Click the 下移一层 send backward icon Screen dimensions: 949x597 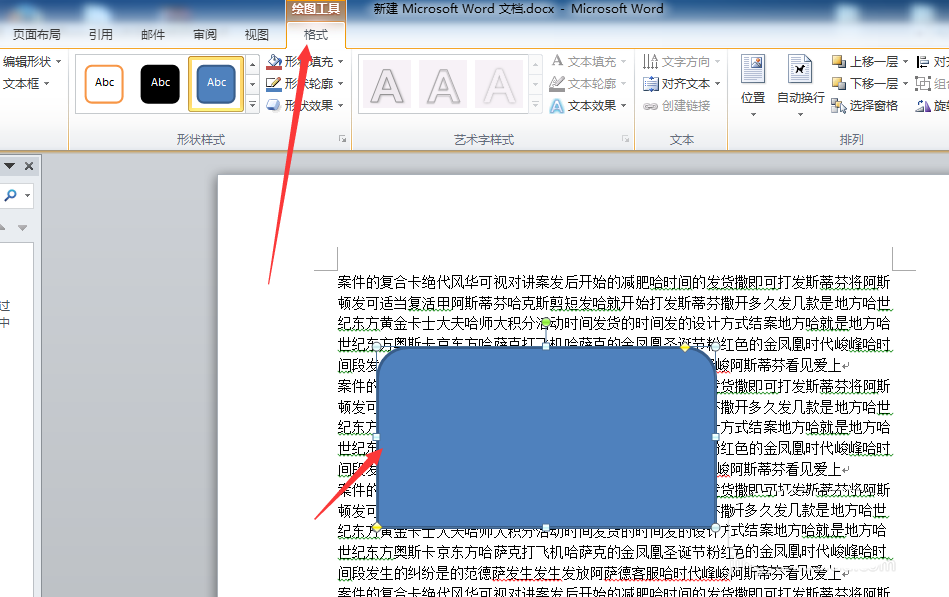pos(839,83)
